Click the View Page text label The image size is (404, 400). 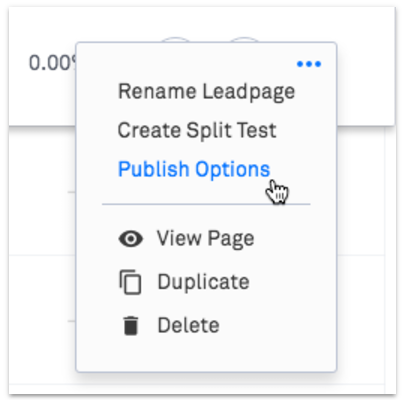click(x=206, y=239)
